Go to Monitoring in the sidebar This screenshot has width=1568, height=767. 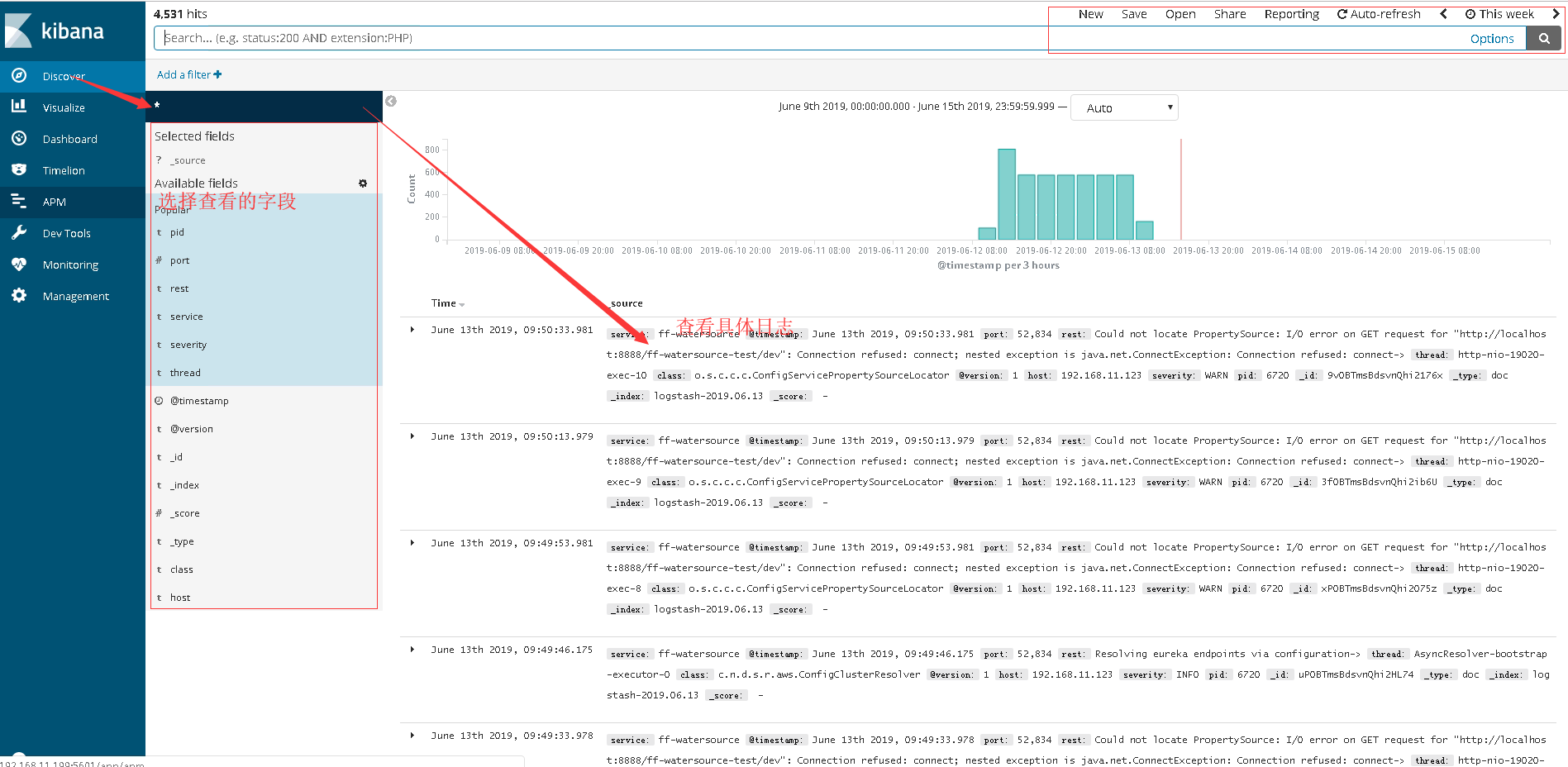tap(70, 264)
